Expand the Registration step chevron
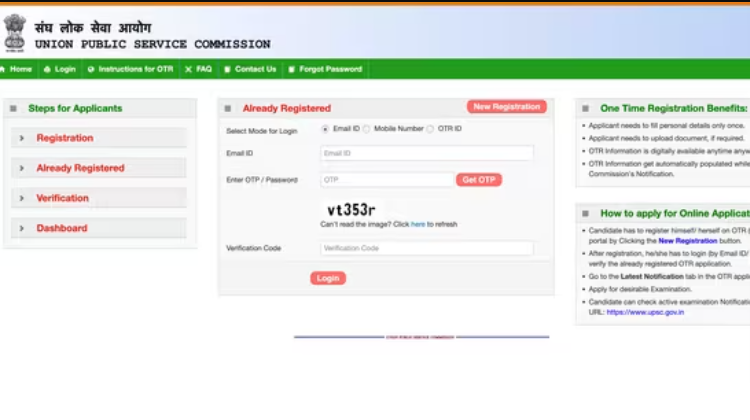This screenshot has width=750, height=420. point(22,138)
